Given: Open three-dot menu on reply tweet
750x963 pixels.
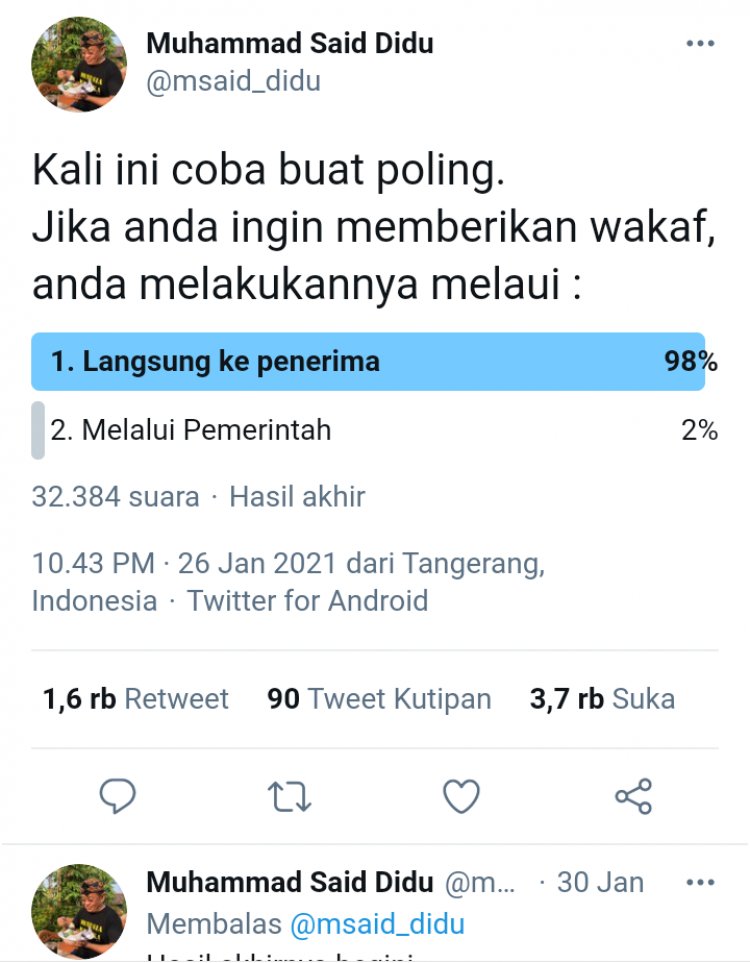Looking at the screenshot, I should pyautogui.click(x=700, y=884).
